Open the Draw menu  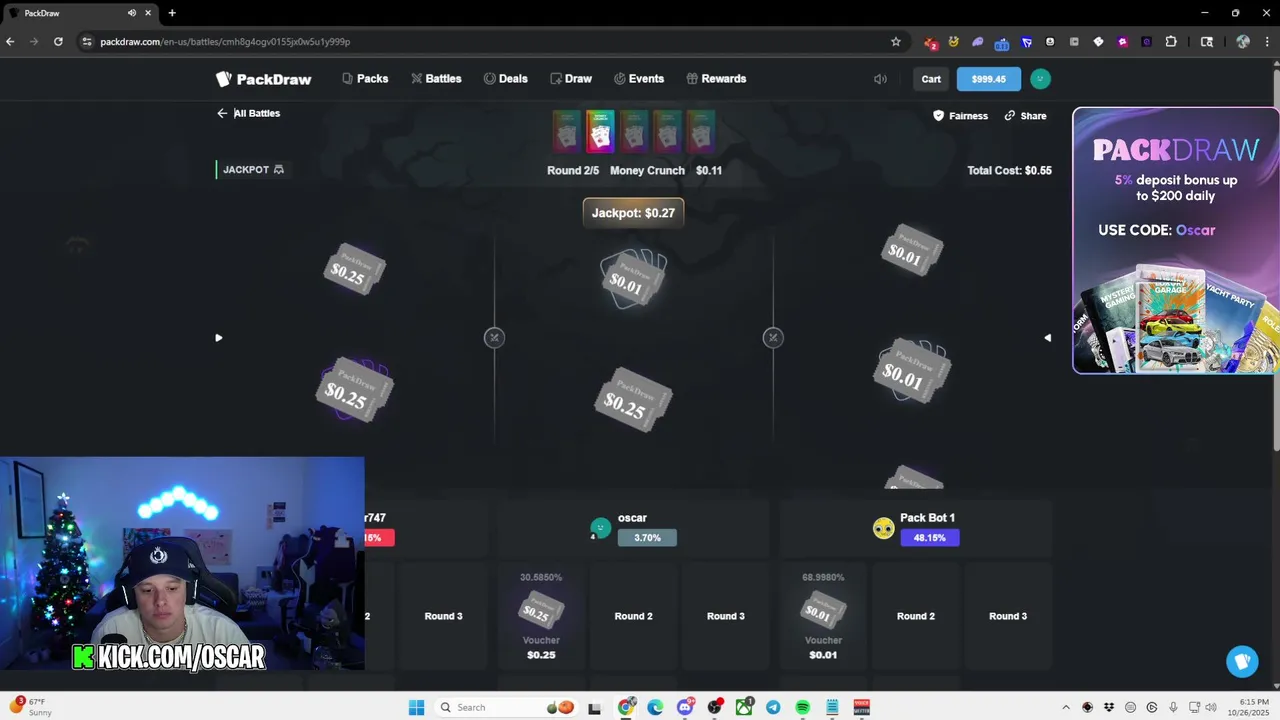pyautogui.click(x=571, y=78)
